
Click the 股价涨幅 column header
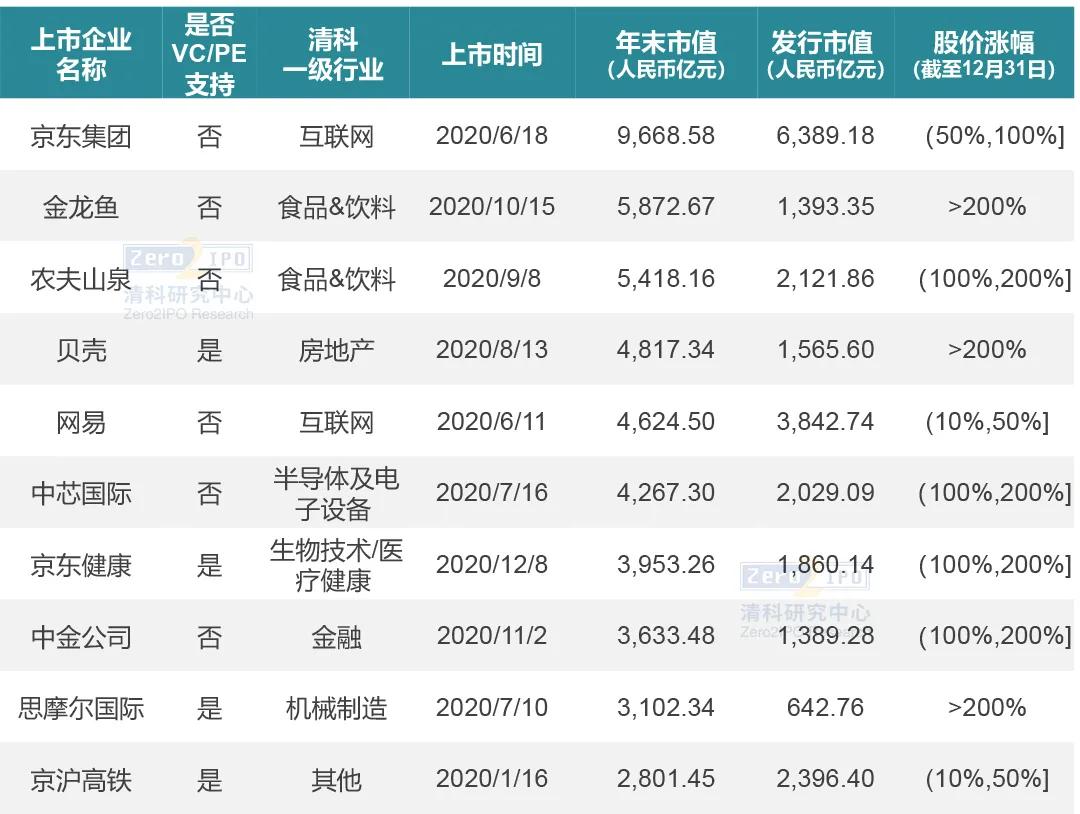click(x=983, y=52)
